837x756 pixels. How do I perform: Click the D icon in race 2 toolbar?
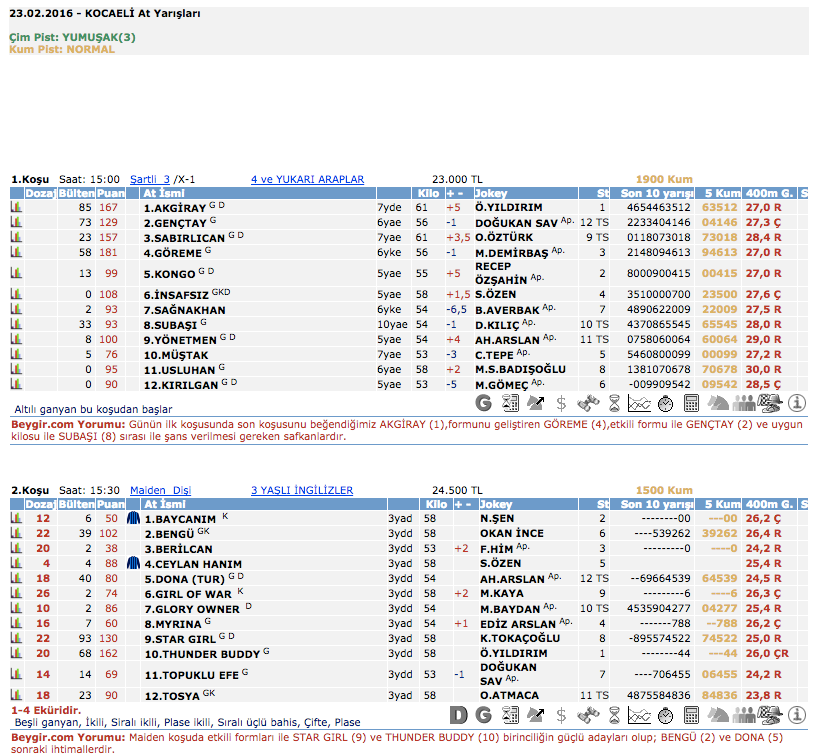[x=458, y=715]
